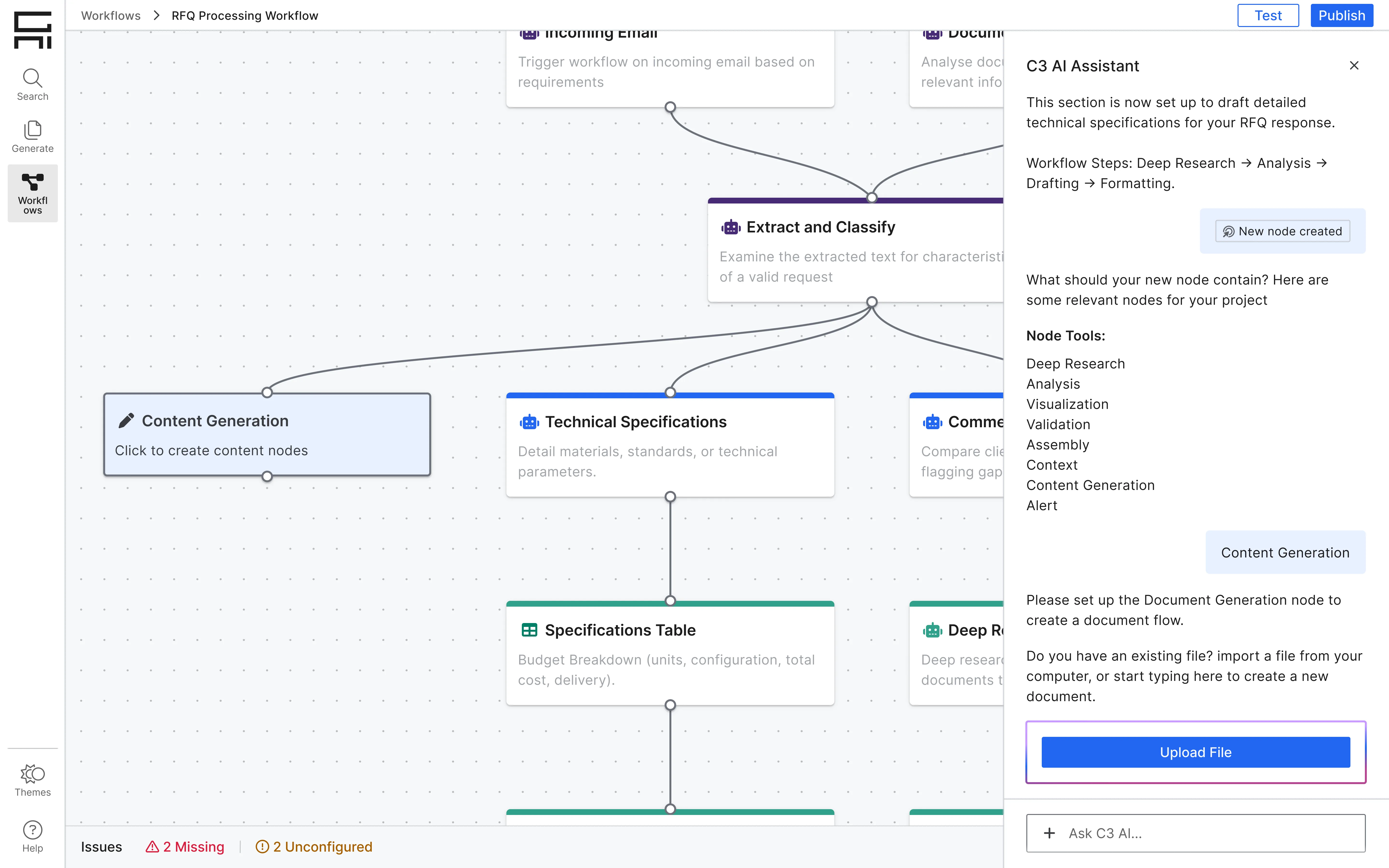
Task: Click the bottom connector of Incoming Email node
Action: [670, 107]
